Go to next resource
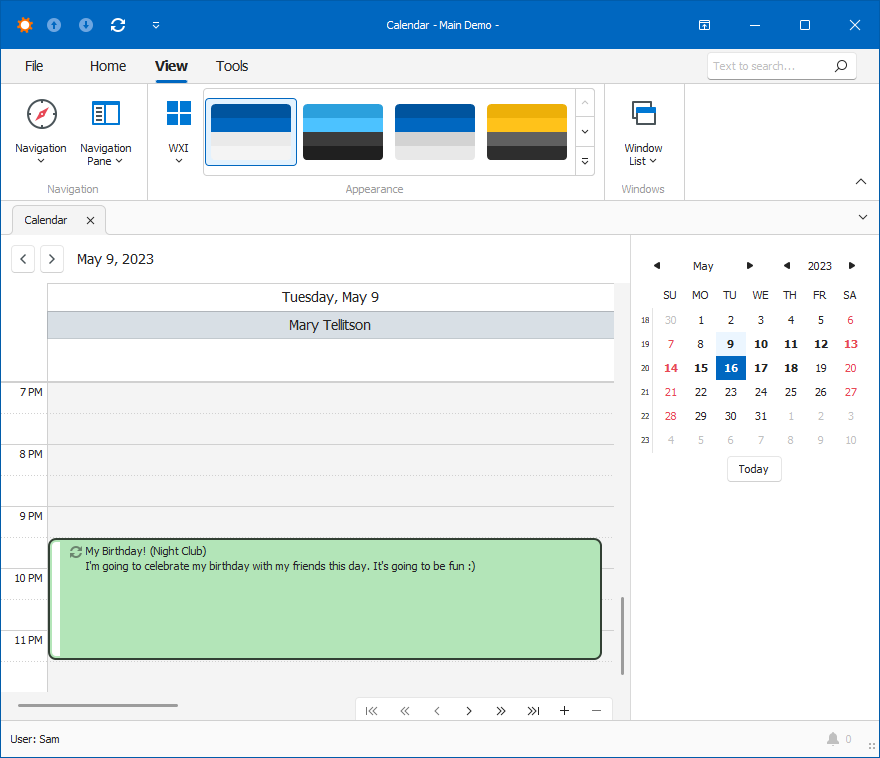Viewport: 880px width, 758px height. (469, 711)
